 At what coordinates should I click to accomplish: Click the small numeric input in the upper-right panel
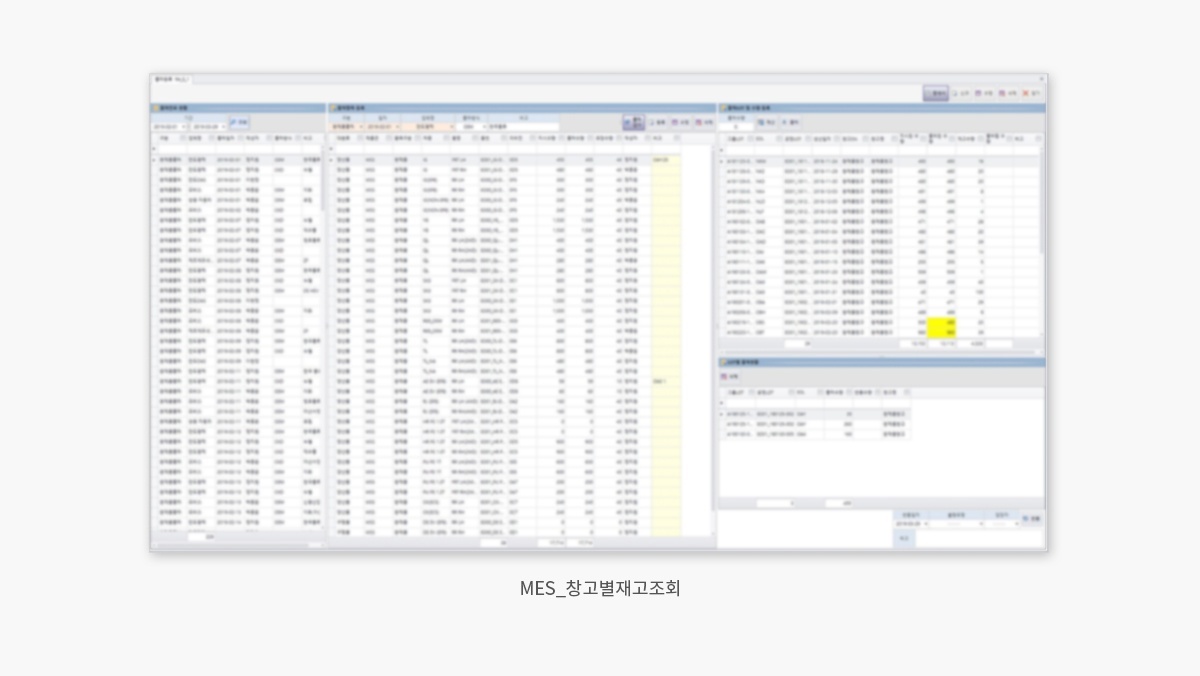[x=736, y=127]
